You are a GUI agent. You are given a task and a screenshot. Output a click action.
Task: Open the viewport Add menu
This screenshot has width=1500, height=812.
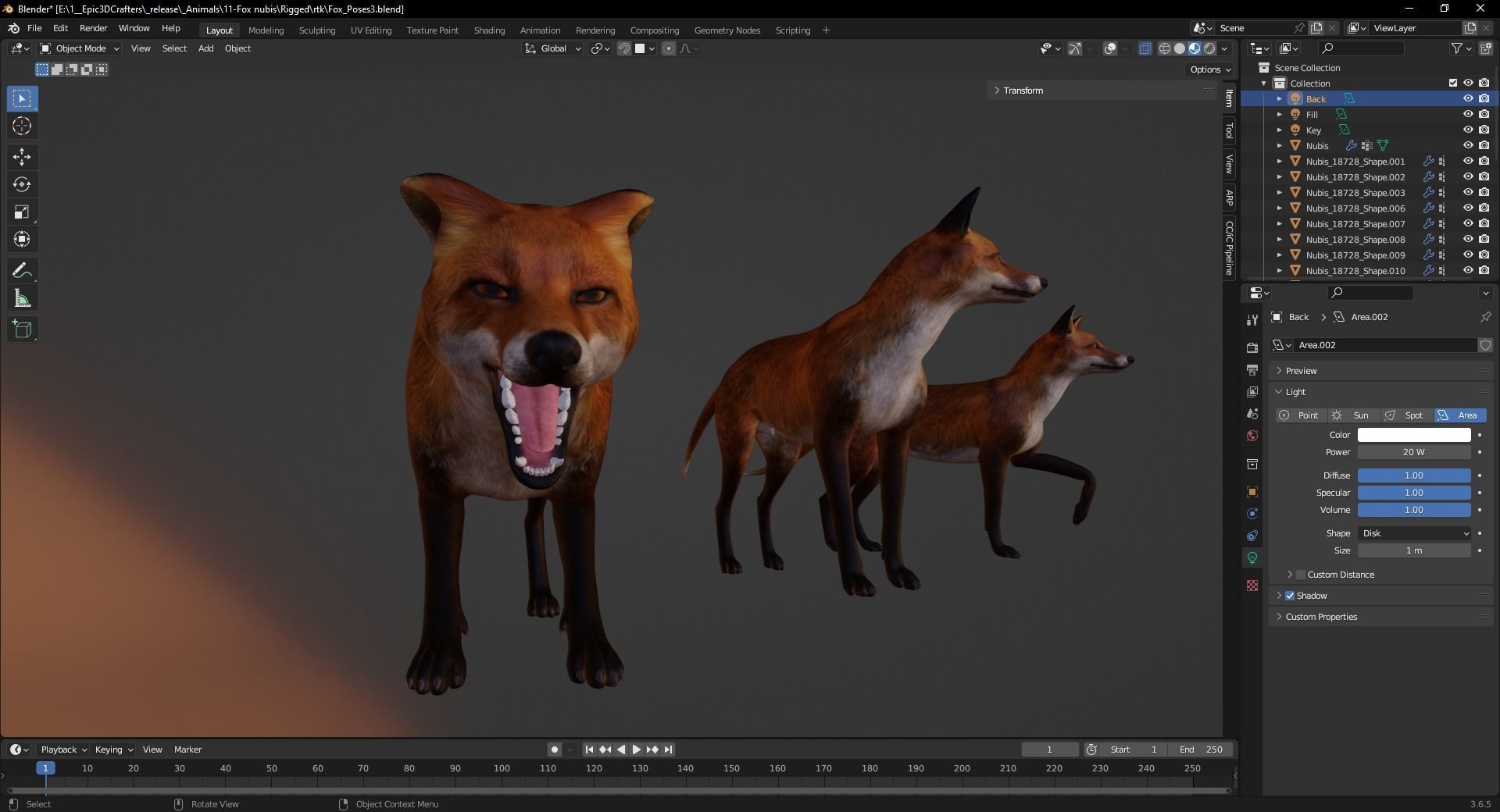click(x=205, y=48)
